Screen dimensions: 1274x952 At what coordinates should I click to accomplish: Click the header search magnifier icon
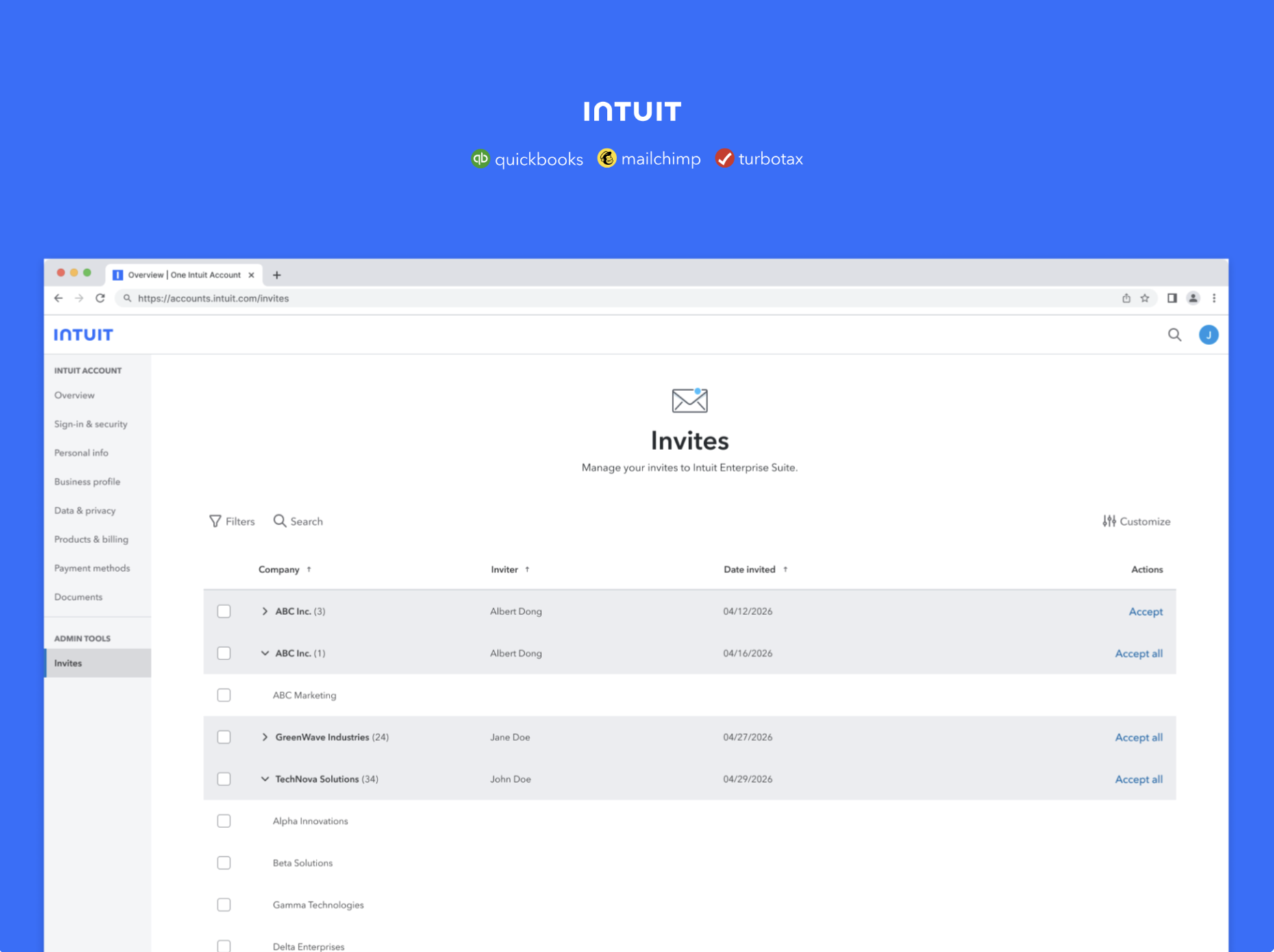1175,334
